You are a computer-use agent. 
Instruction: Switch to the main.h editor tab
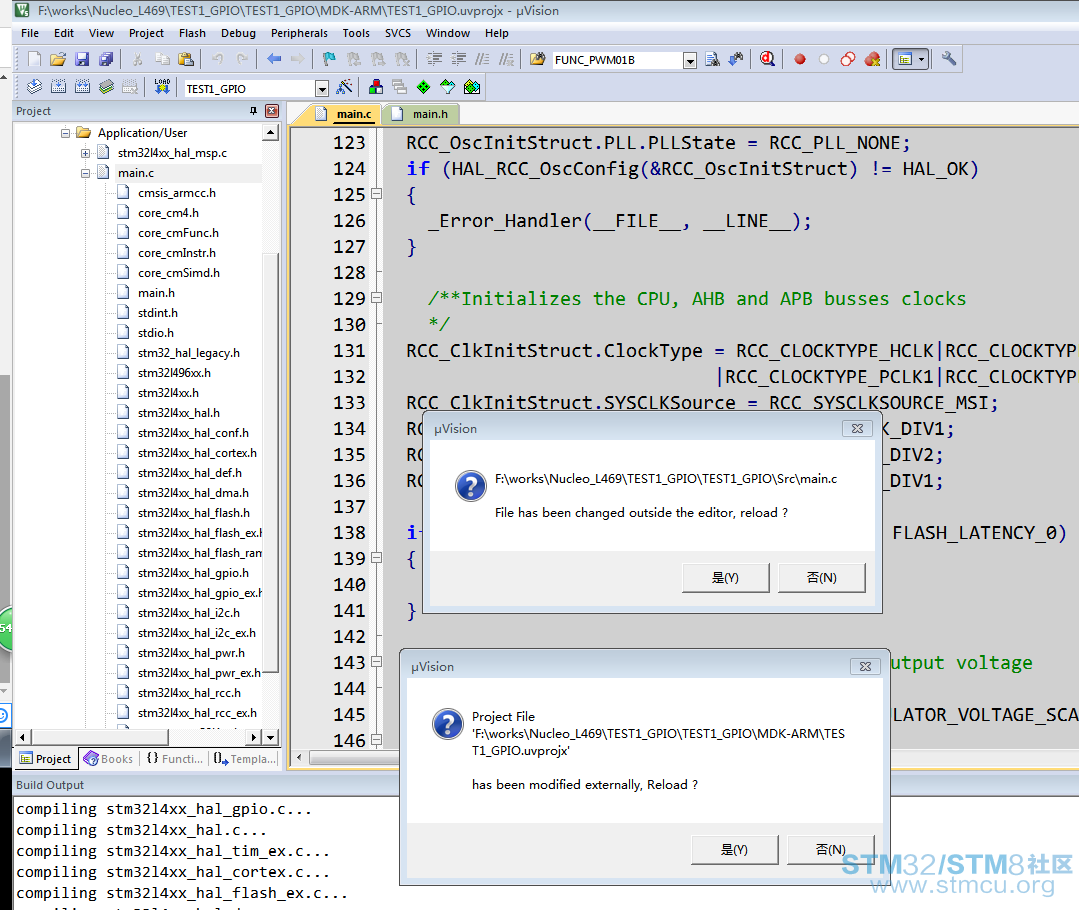(x=420, y=114)
